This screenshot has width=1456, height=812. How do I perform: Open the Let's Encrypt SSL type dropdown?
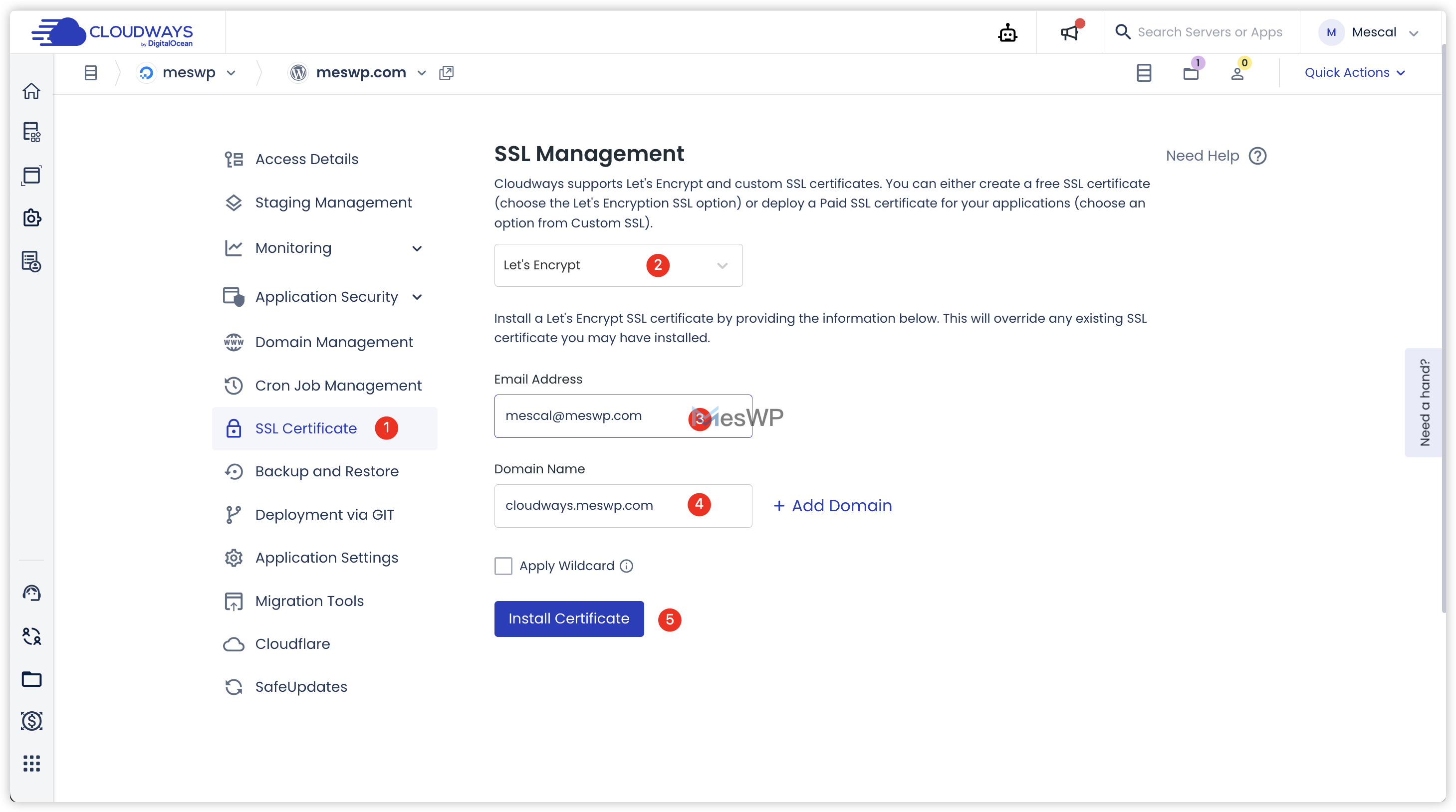pyautogui.click(x=618, y=265)
